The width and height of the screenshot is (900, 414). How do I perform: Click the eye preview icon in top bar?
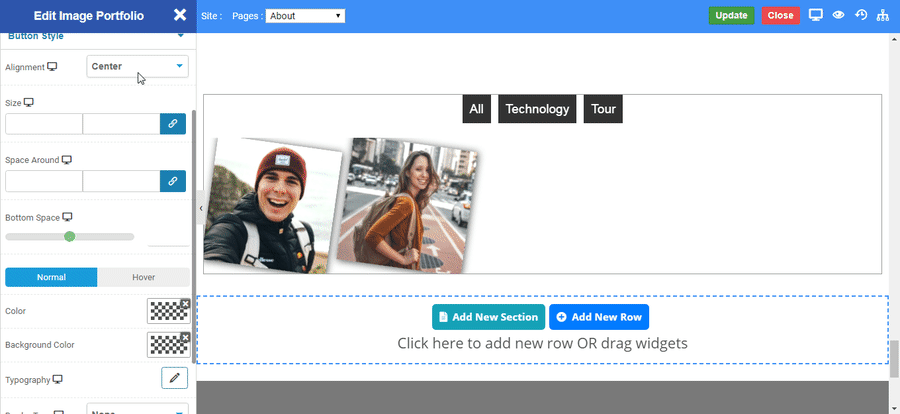point(838,16)
